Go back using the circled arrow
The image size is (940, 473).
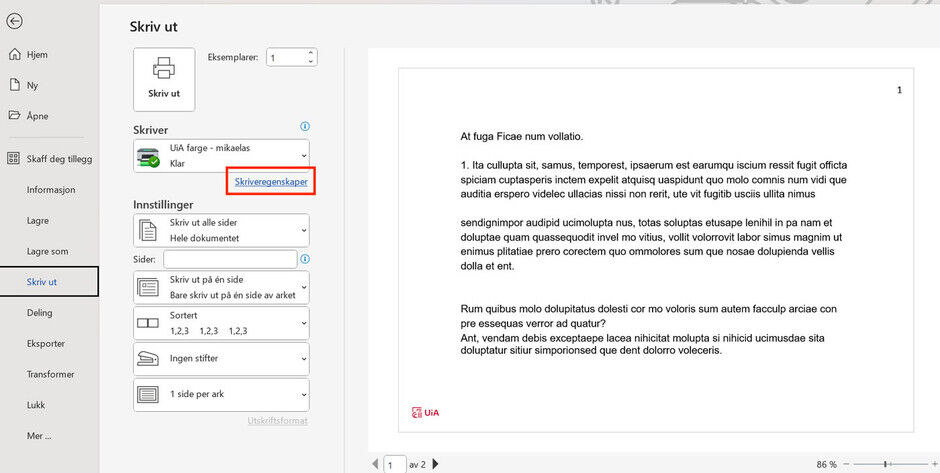tap(14, 21)
